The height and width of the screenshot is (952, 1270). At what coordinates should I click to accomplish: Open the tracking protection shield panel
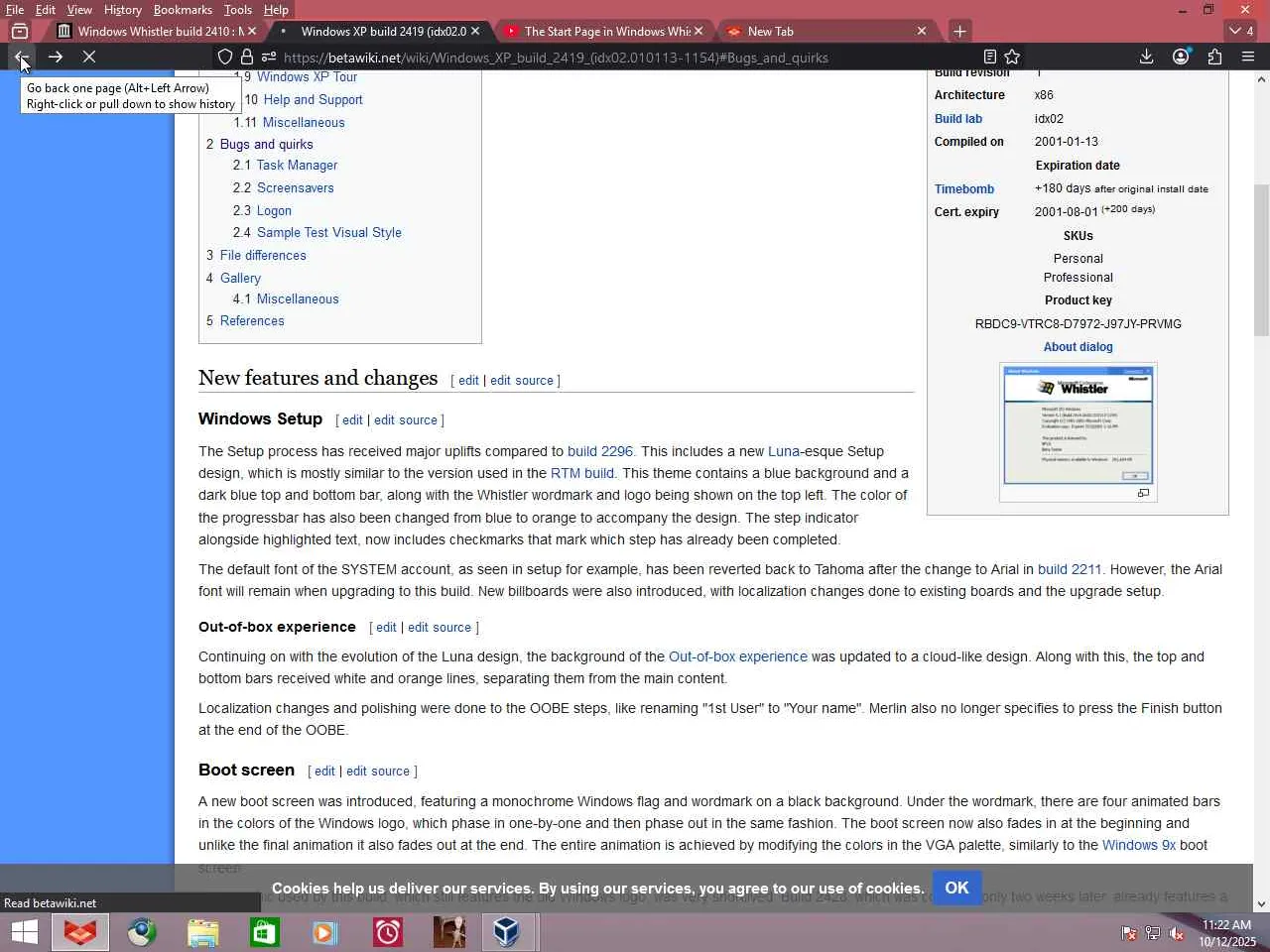tap(225, 58)
